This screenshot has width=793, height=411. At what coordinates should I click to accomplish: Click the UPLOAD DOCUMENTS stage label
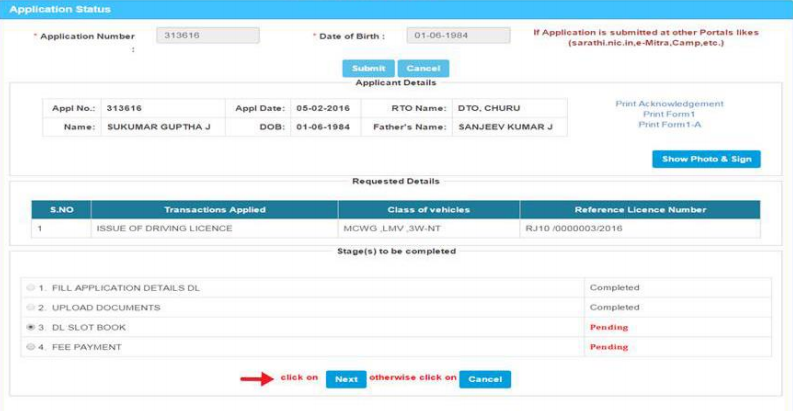tap(106, 307)
